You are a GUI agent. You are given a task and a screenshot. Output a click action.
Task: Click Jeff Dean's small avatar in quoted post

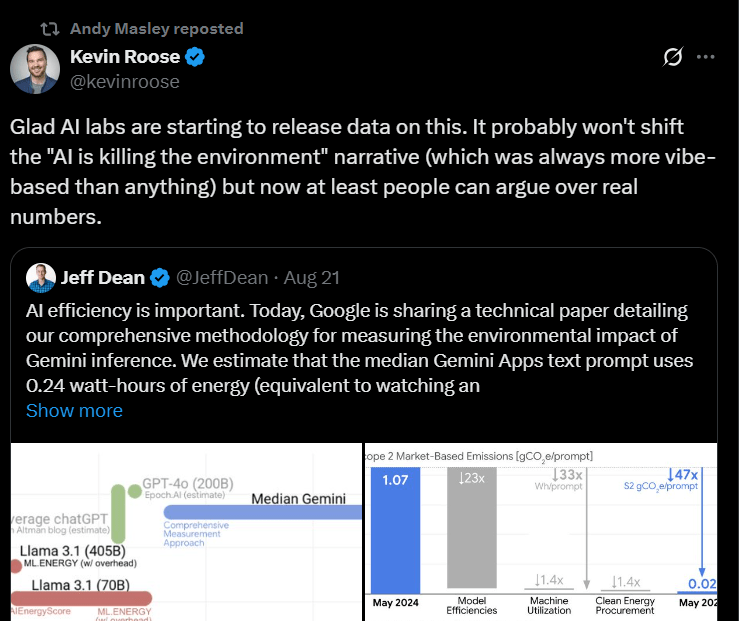[40, 277]
